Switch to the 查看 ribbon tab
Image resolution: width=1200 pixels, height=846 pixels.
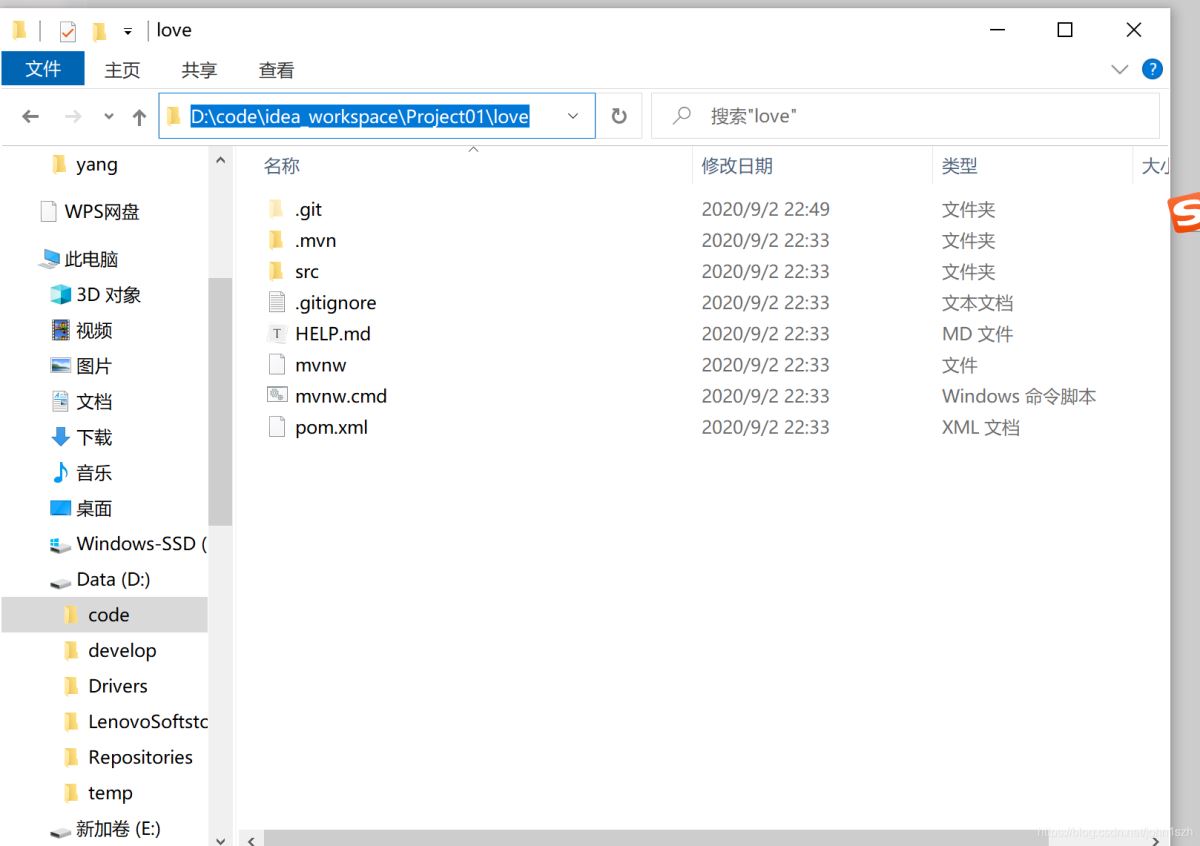275,69
